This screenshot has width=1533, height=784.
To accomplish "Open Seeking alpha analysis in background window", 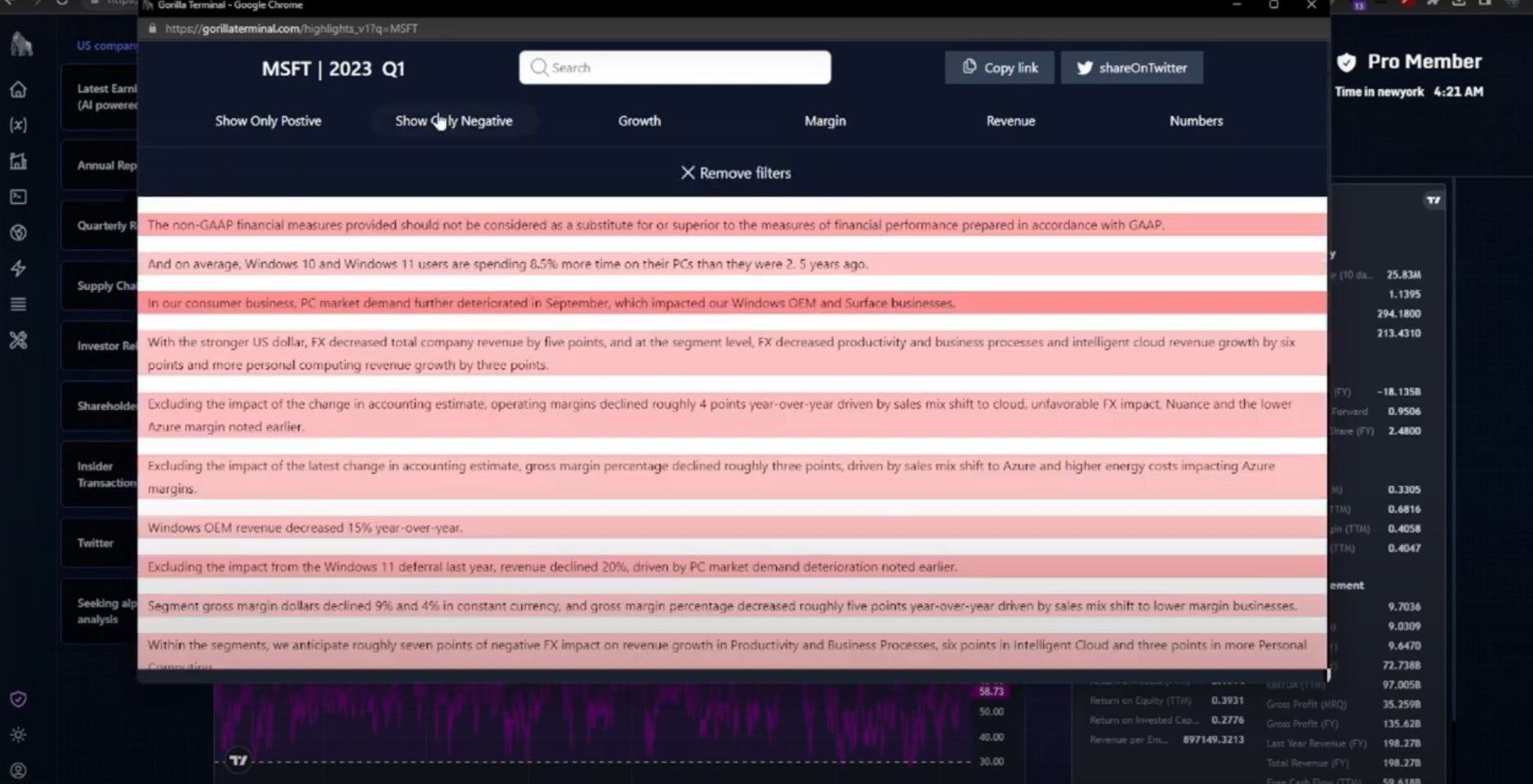I will click(100, 611).
